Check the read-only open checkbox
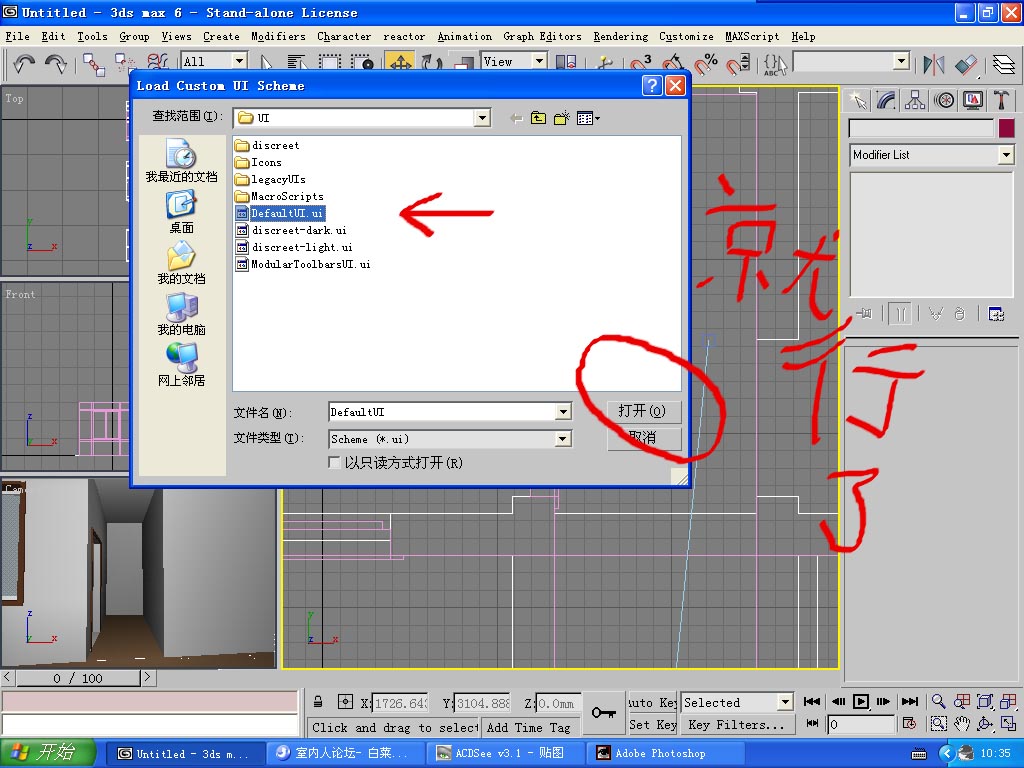 tap(334, 462)
